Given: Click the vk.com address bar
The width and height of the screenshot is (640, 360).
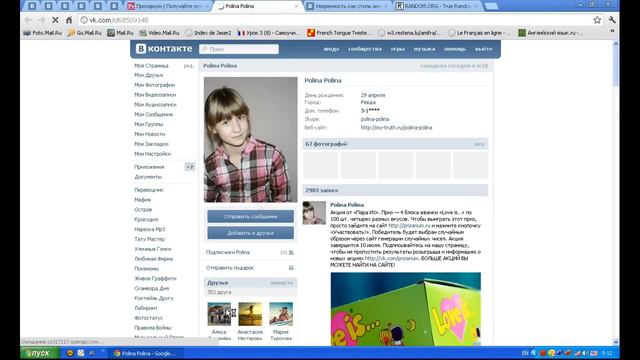Looking at the screenshot, I should (x=335, y=20).
